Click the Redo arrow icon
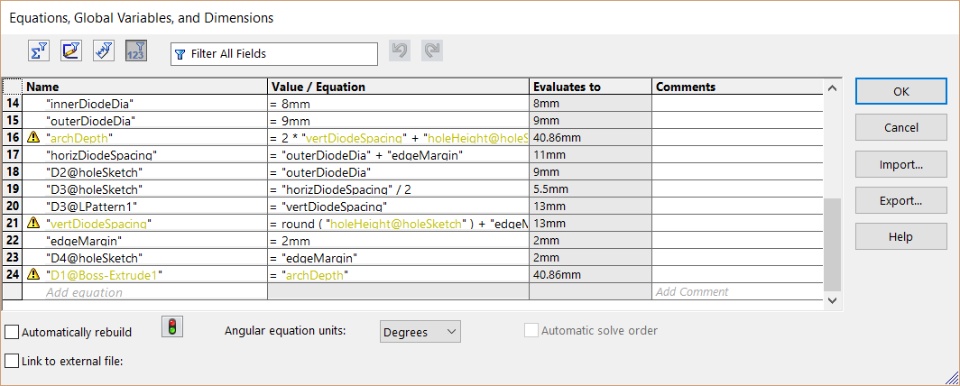This screenshot has height=386, width=960. (432, 51)
